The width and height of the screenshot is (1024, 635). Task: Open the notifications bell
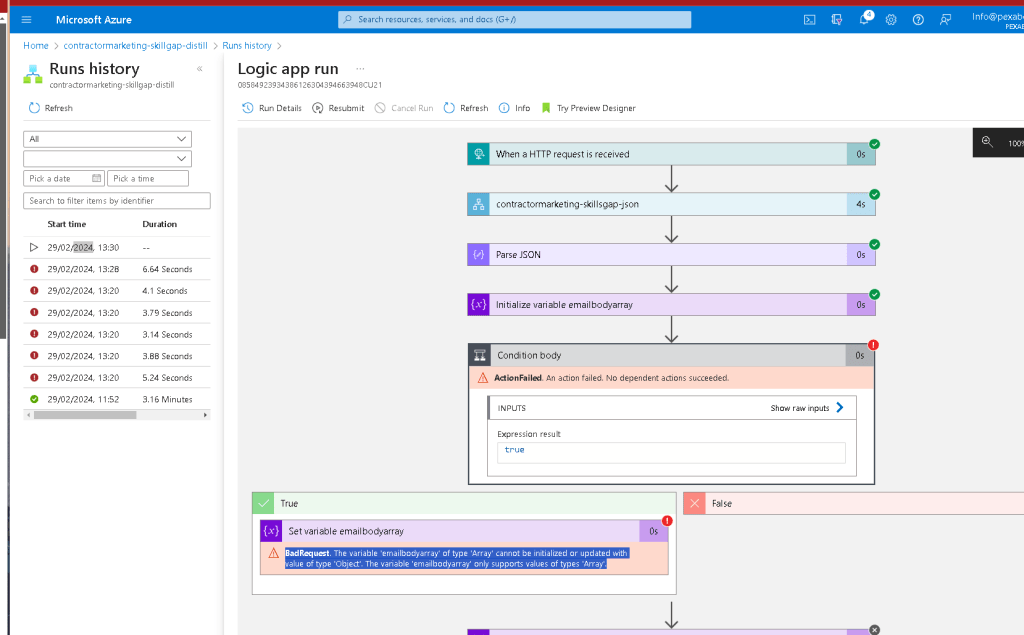(865, 19)
